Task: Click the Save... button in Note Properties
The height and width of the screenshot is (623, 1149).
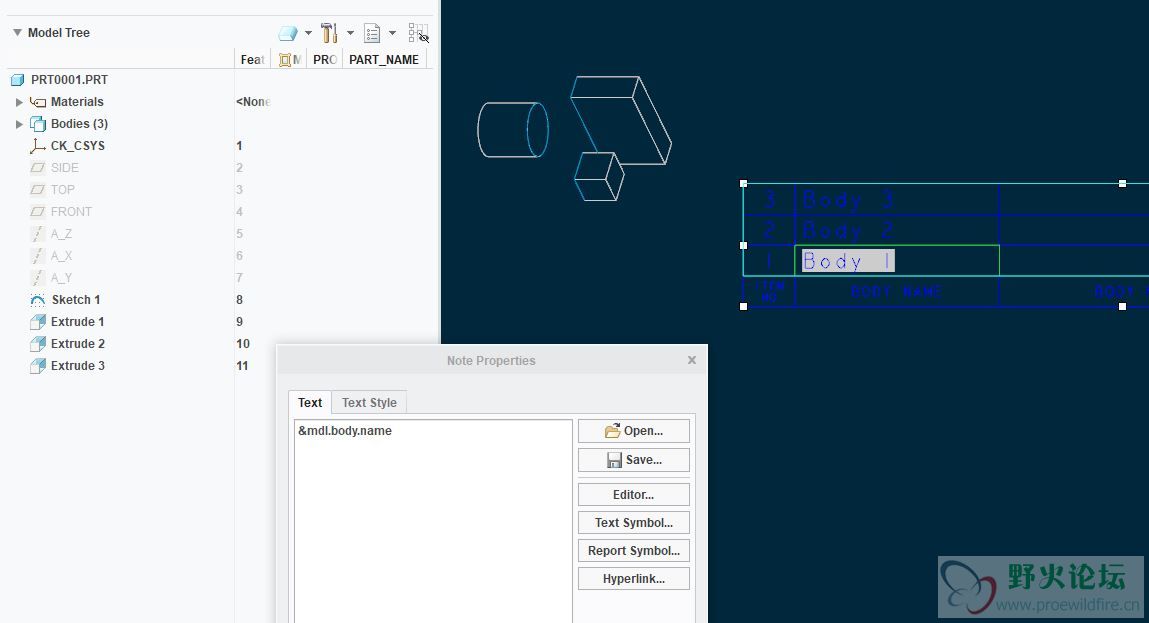Action: tap(634, 460)
